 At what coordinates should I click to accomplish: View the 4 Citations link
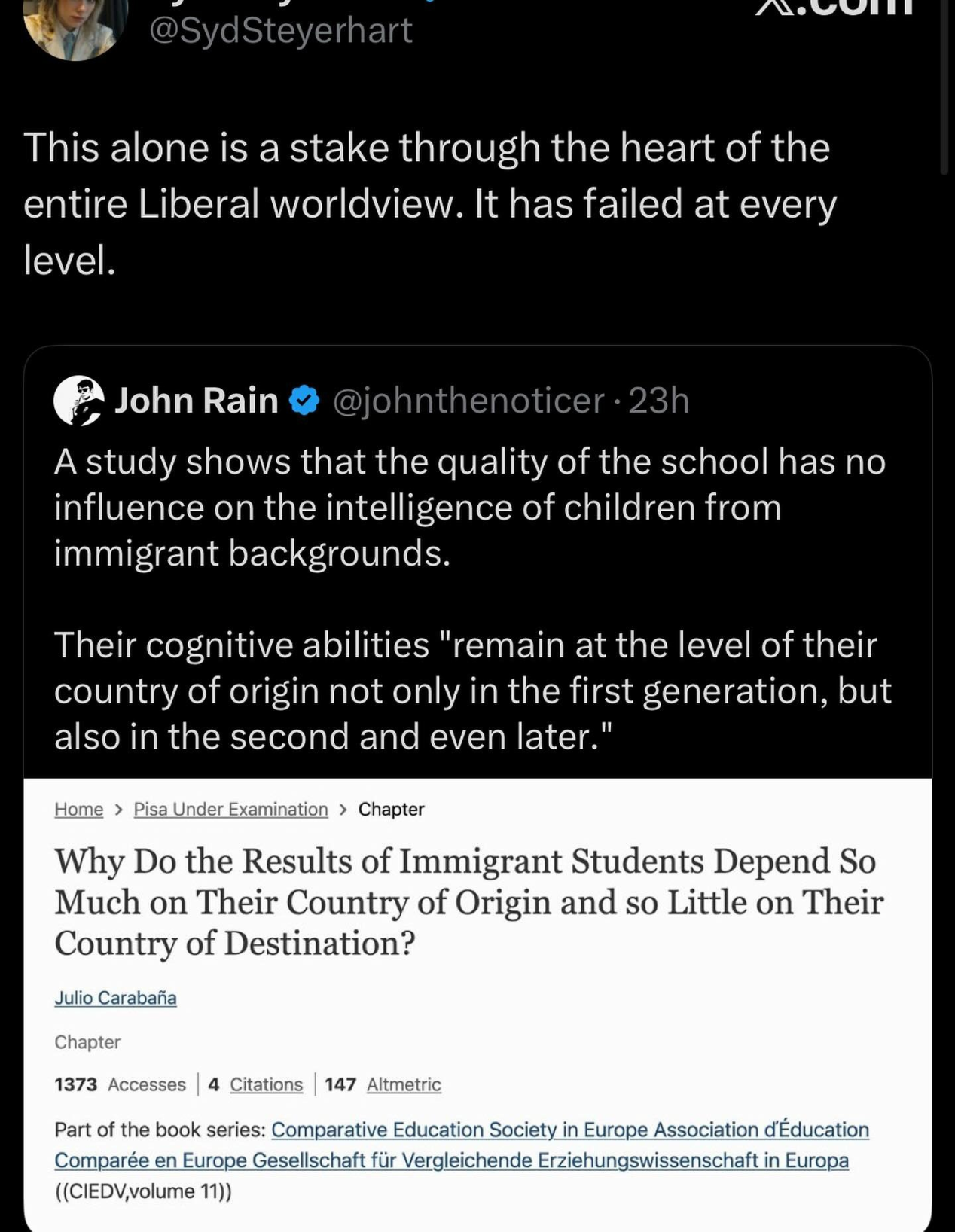(x=255, y=1084)
